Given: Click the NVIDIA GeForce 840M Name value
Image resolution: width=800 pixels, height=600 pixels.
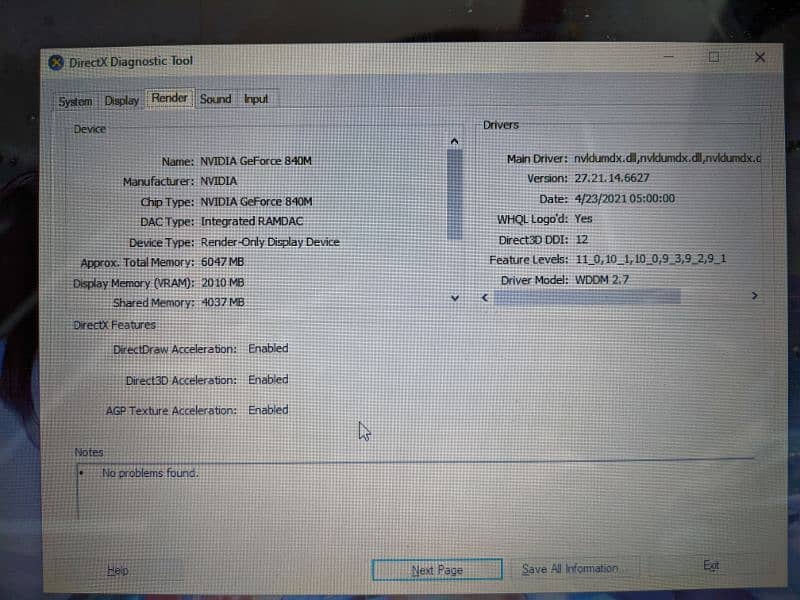Looking at the screenshot, I should 257,161.
